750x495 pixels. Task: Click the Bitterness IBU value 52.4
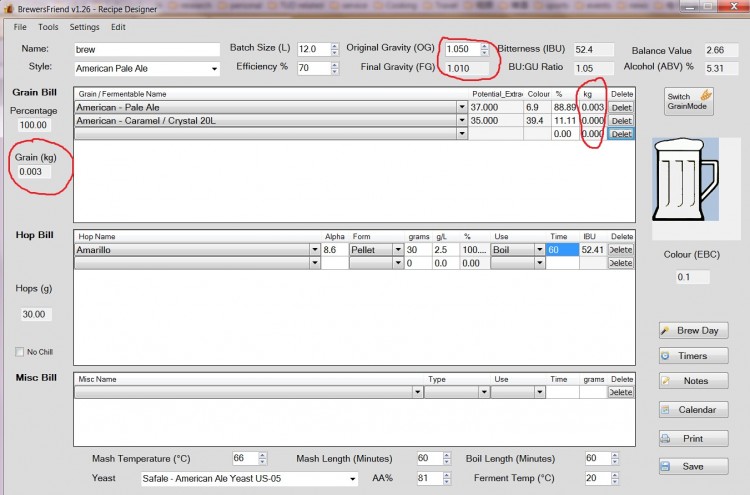coord(594,50)
